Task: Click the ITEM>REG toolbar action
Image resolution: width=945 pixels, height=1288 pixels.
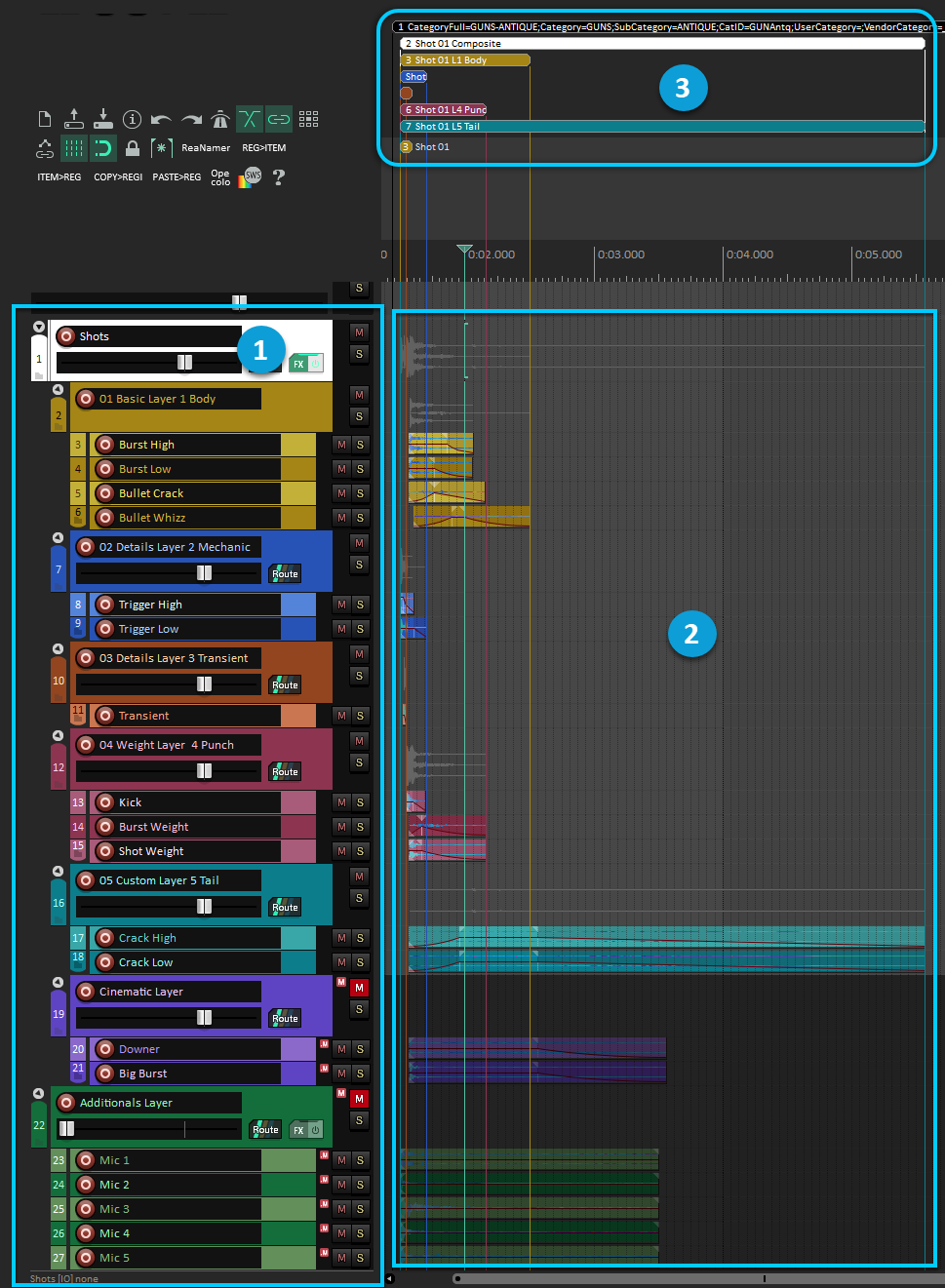Action: click(59, 177)
